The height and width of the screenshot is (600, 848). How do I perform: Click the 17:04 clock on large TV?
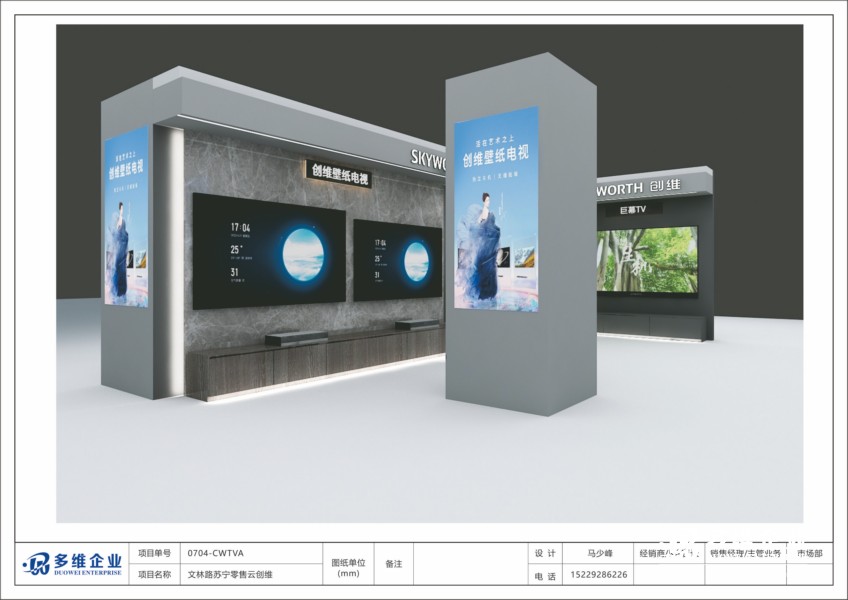tap(241, 227)
